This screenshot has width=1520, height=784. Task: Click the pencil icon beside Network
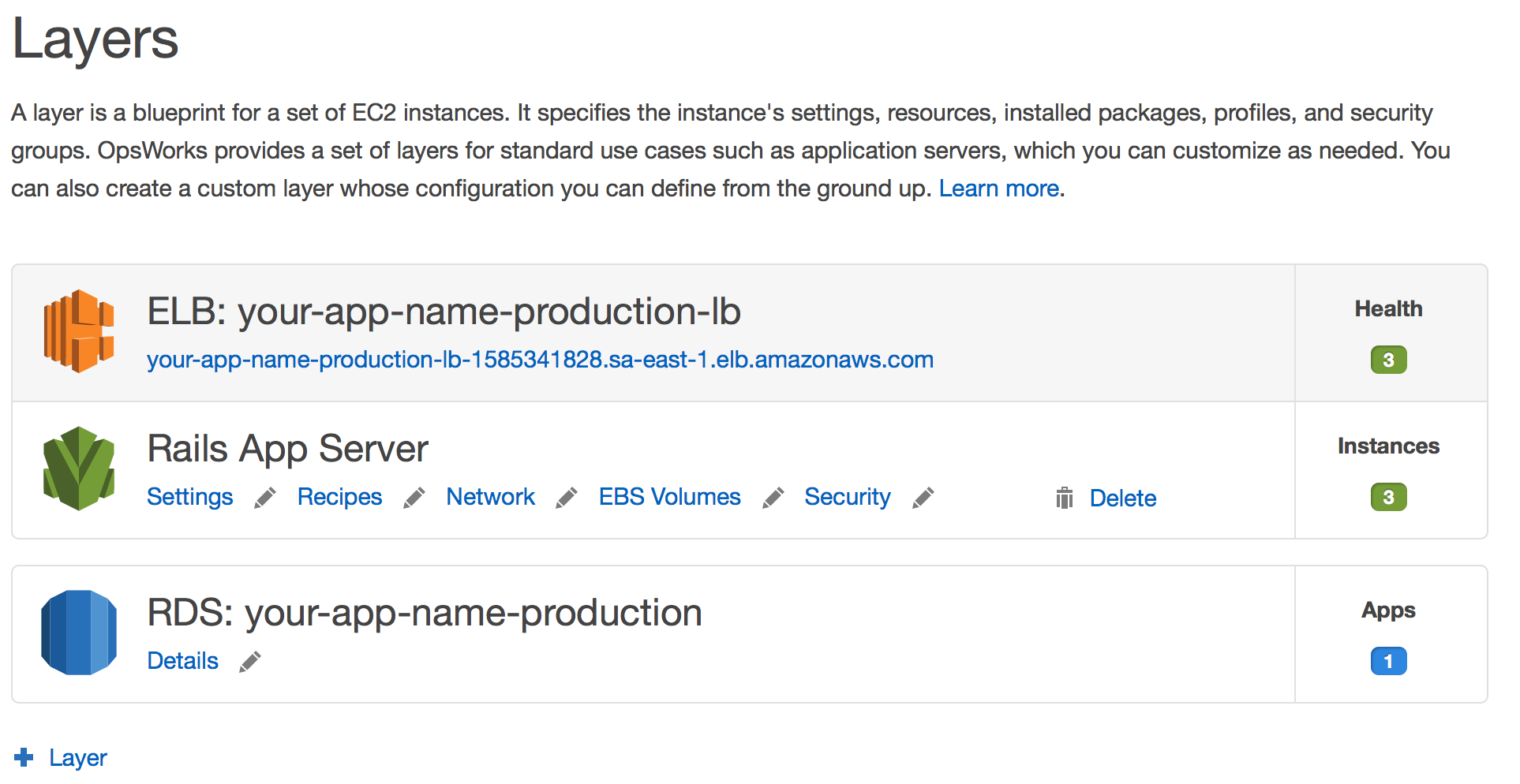(x=567, y=498)
